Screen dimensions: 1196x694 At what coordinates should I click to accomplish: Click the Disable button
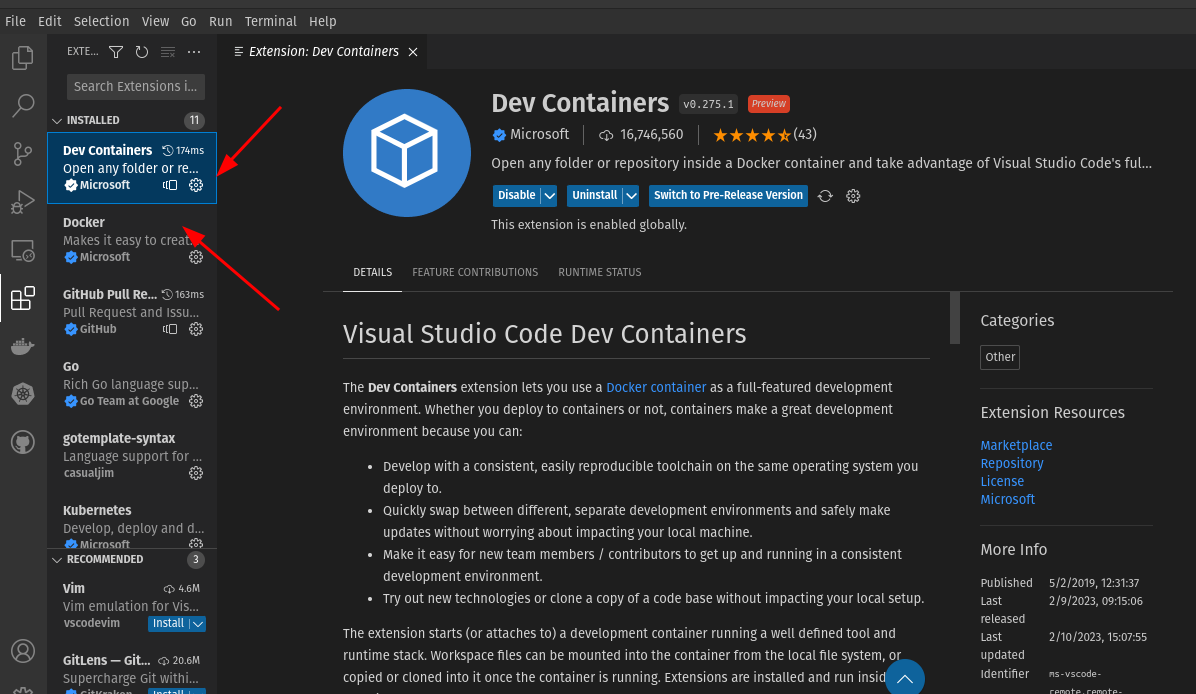516,196
